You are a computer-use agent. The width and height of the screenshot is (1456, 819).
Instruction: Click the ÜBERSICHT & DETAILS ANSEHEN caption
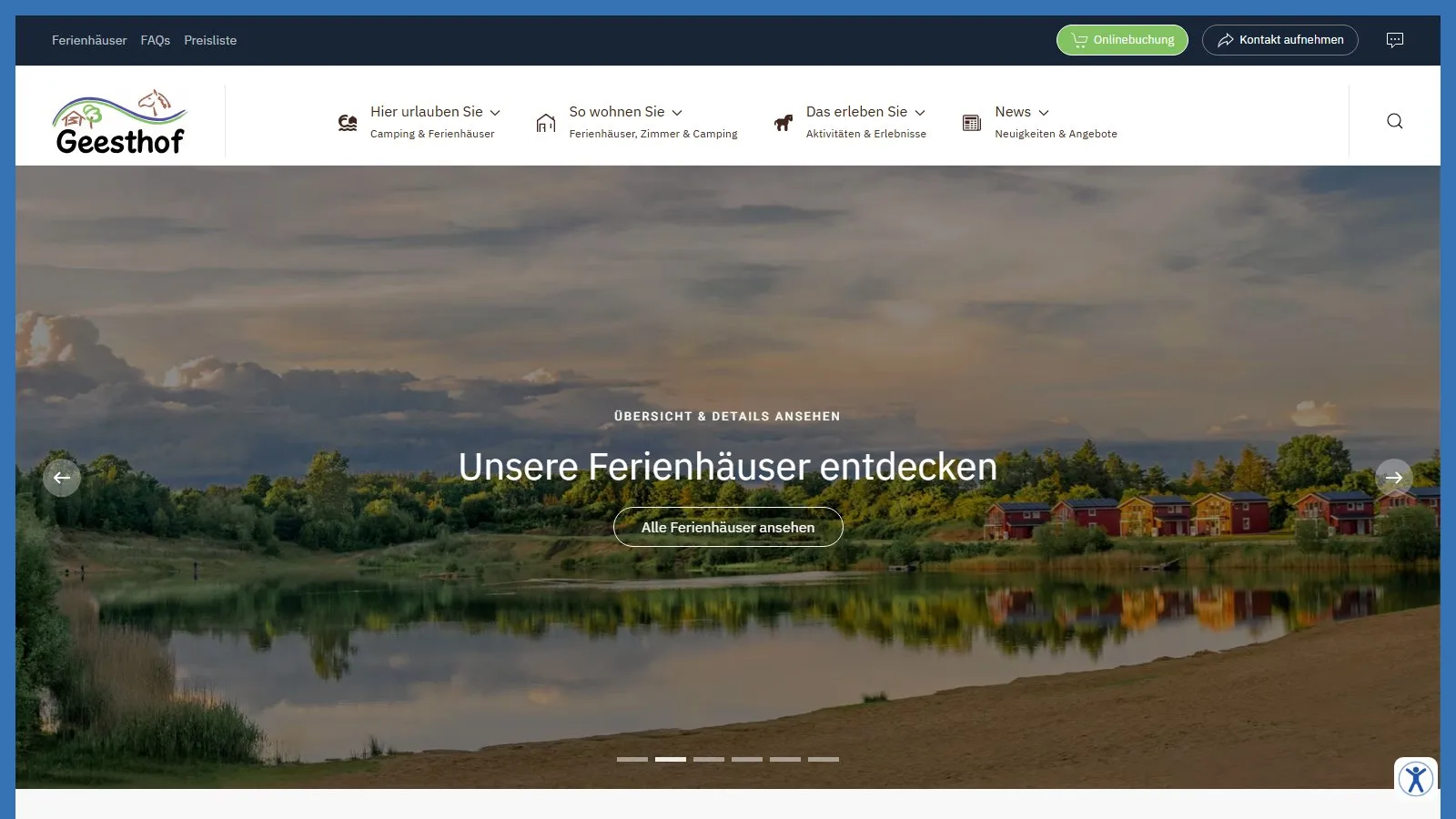727,416
